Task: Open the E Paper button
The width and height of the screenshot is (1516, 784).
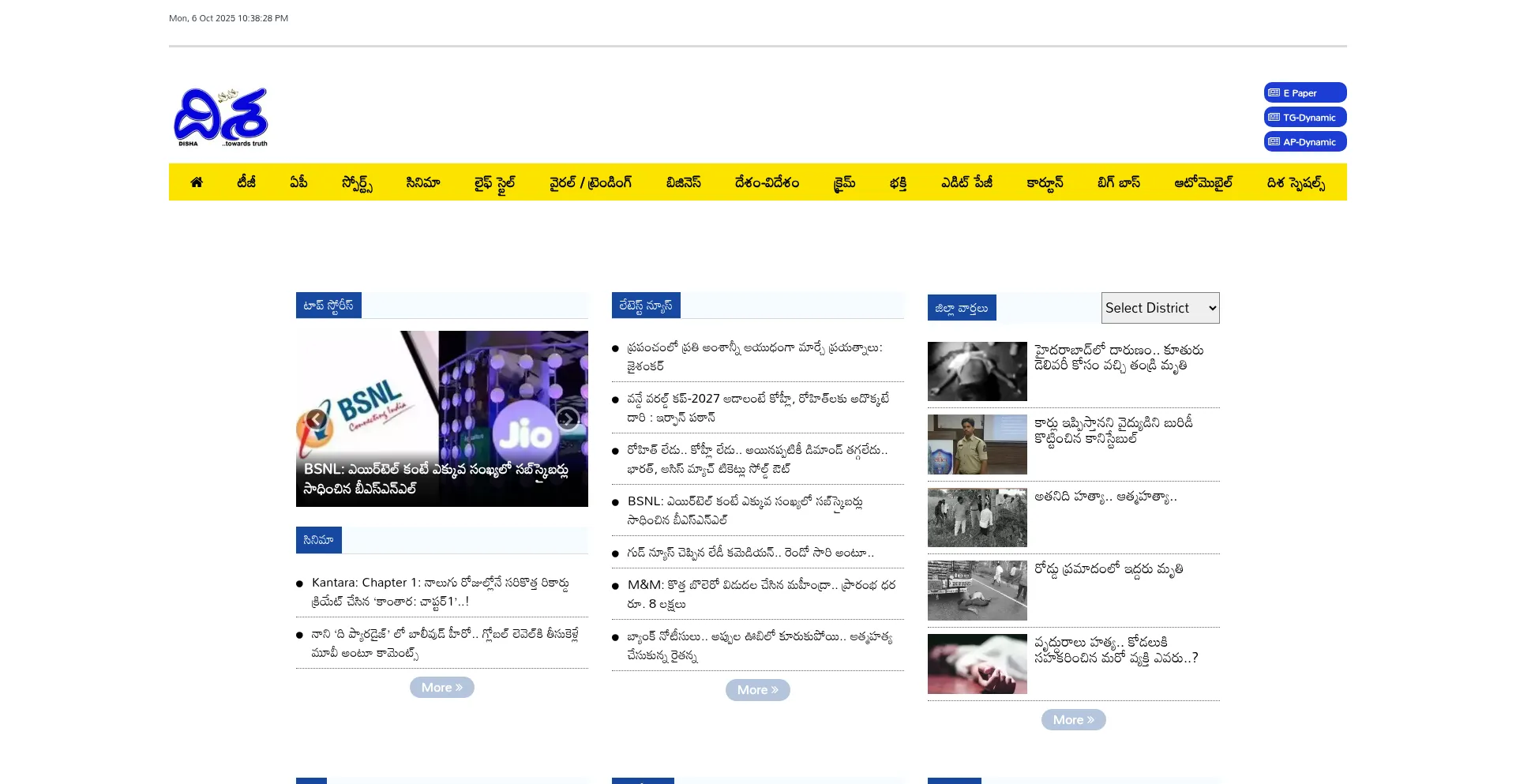Action: click(x=1304, y=93)
